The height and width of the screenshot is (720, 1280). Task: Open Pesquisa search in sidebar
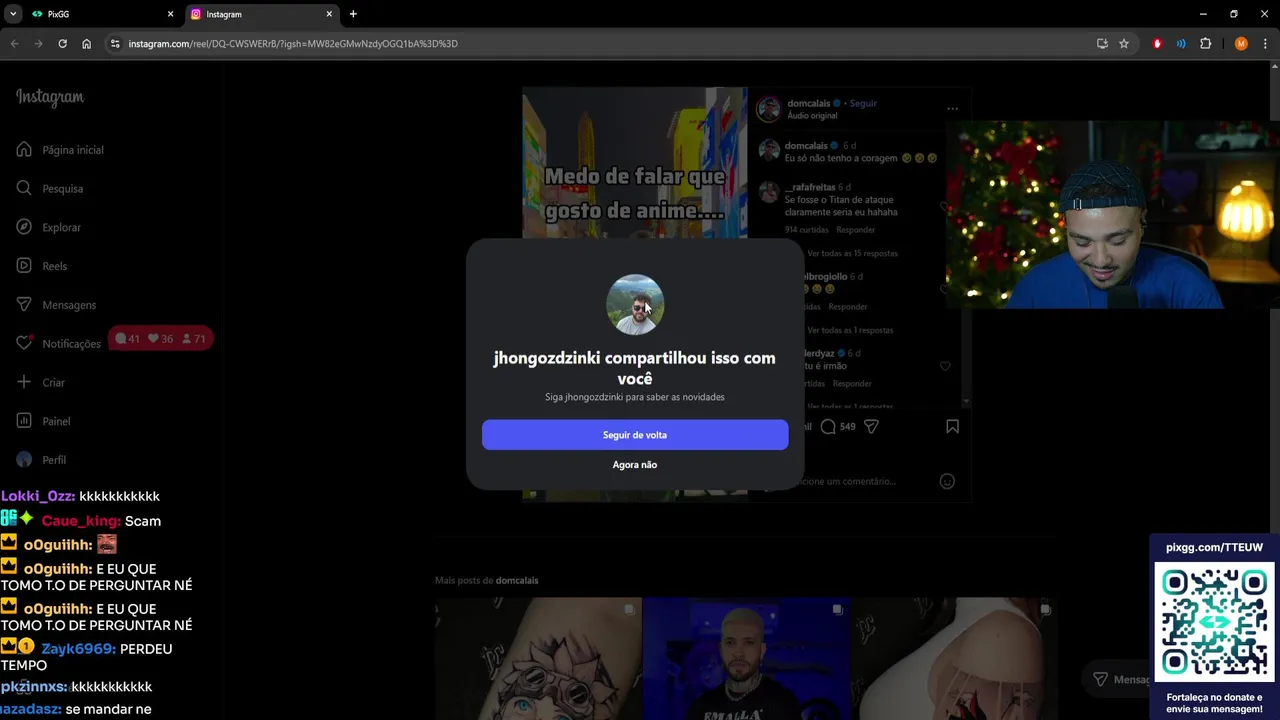point(50,188)
